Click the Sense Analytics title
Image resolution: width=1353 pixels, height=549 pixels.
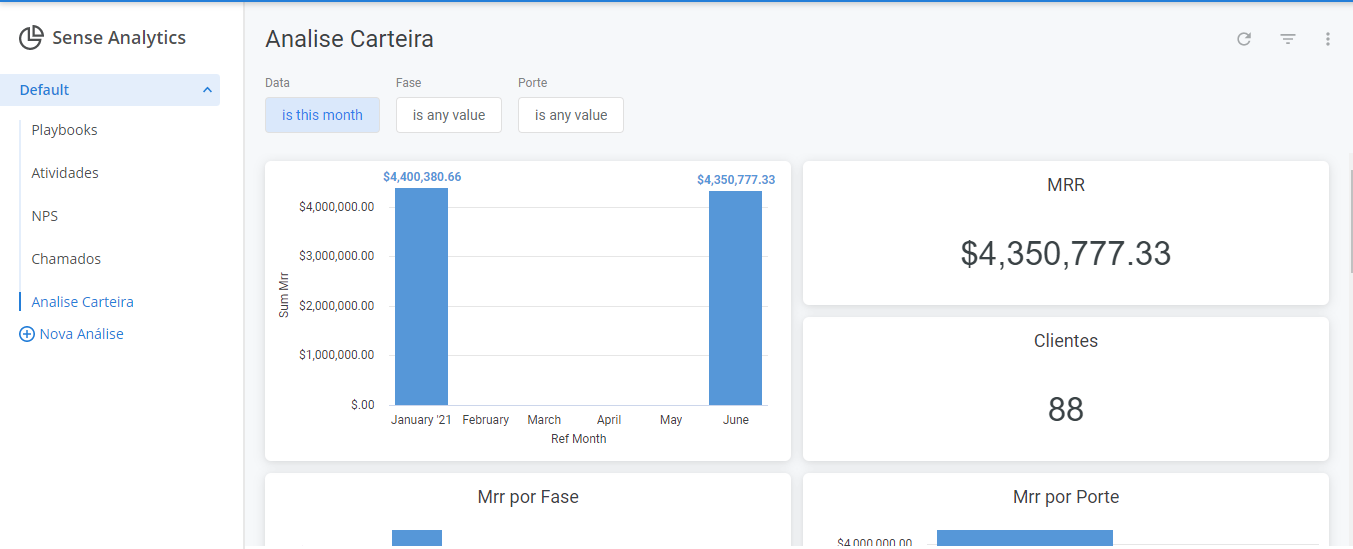click(x=119, y=38)
